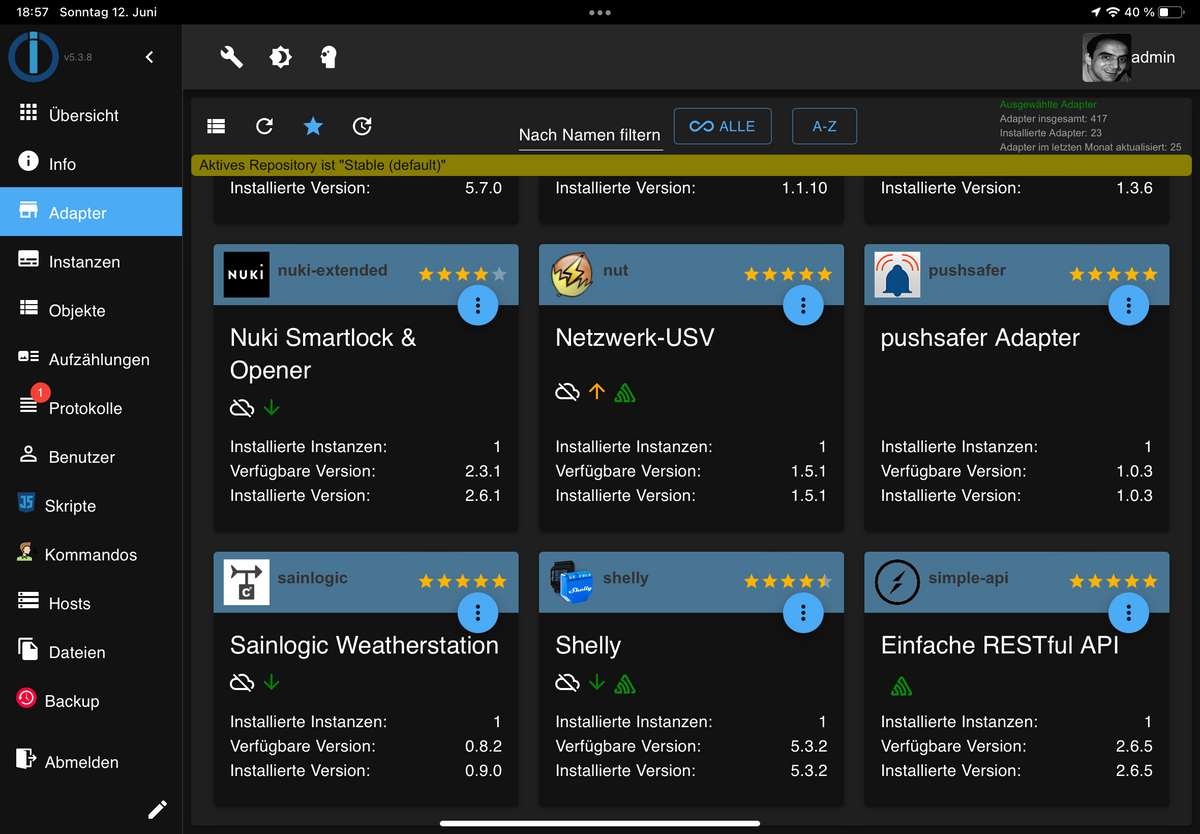
Task: Click green down arrow on Nuki card
Action: [272, 407]
